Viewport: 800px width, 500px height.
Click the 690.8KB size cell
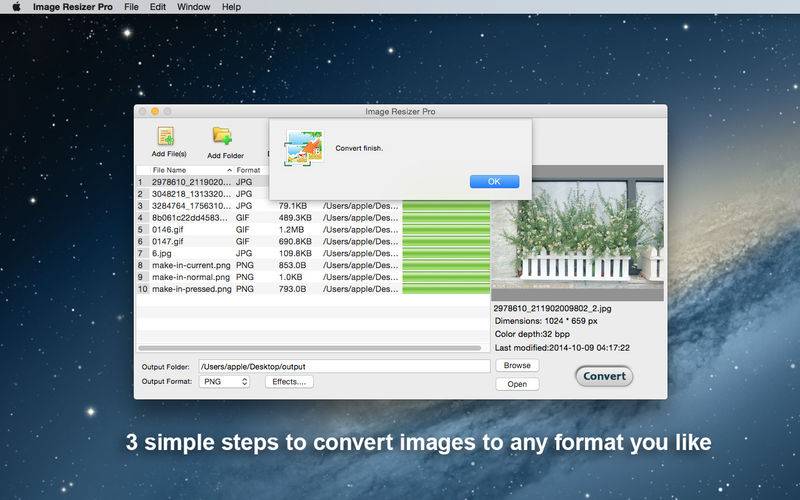coord(295,241)
